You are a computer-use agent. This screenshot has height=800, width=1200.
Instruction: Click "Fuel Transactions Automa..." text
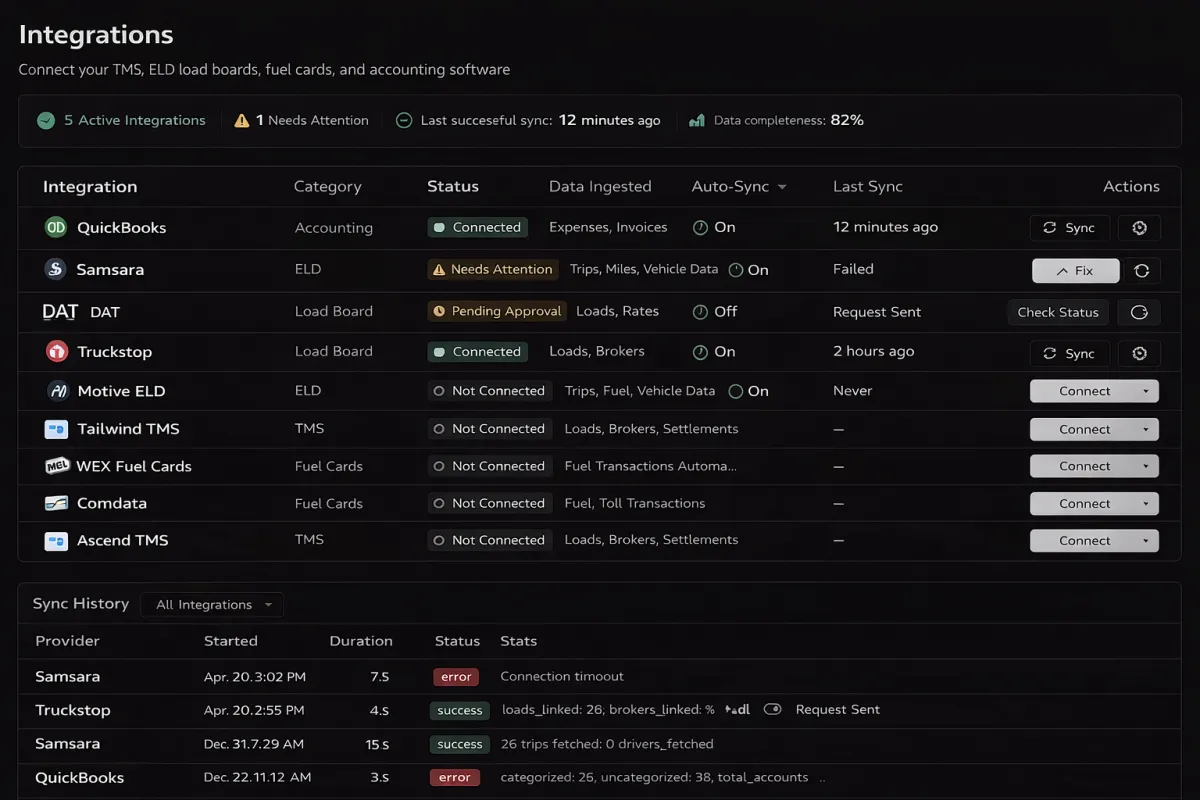[x=650, y=466]
